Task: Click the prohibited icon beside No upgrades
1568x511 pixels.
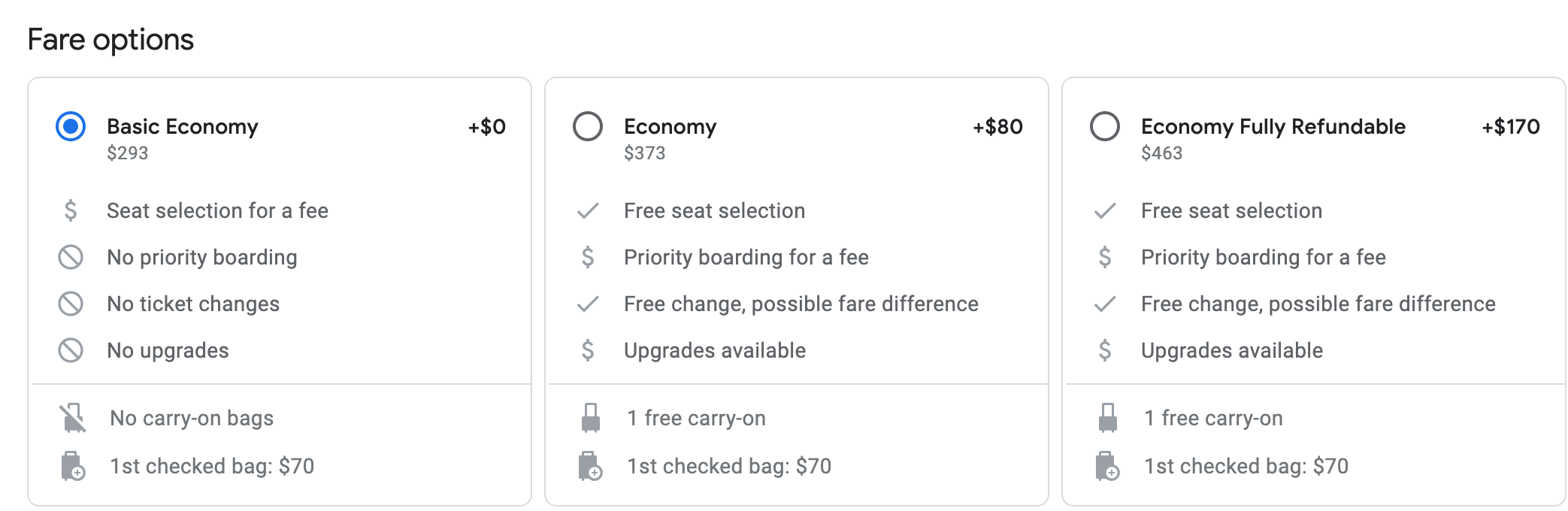Action: [71, 350]
